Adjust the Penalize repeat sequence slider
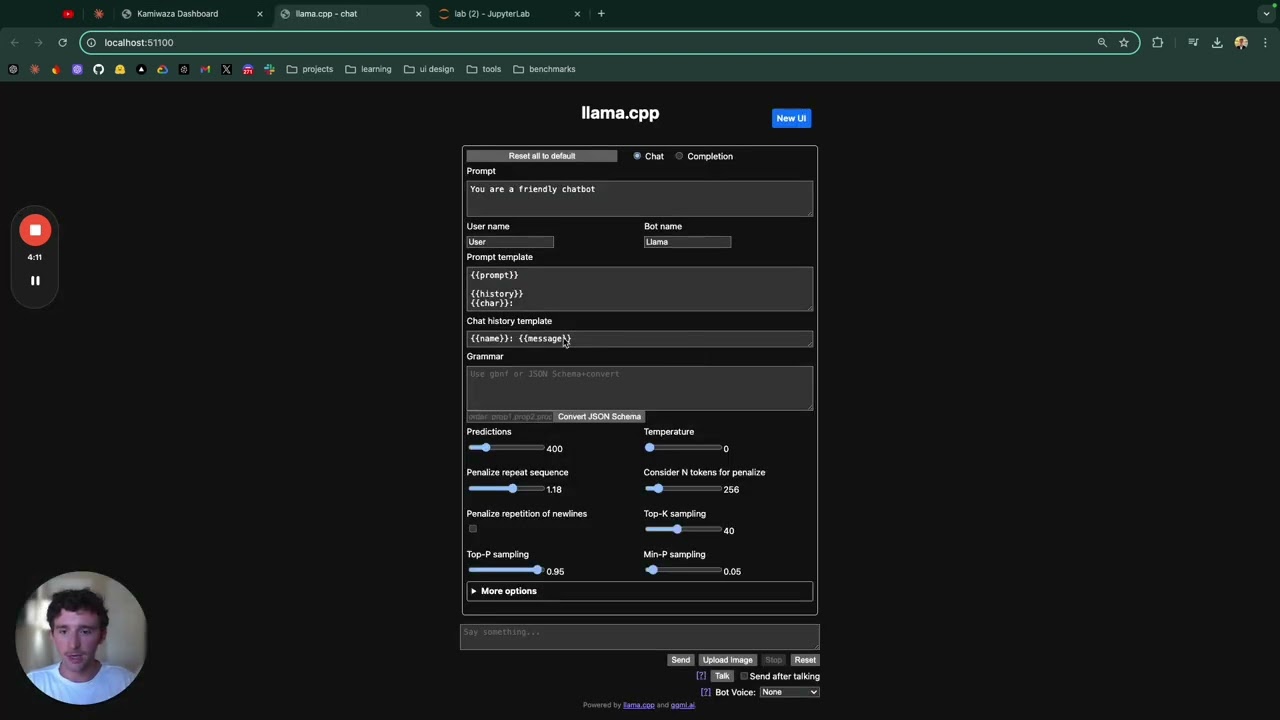The height and width of the screenshot is (720, 1280). (x=506, y=489)
